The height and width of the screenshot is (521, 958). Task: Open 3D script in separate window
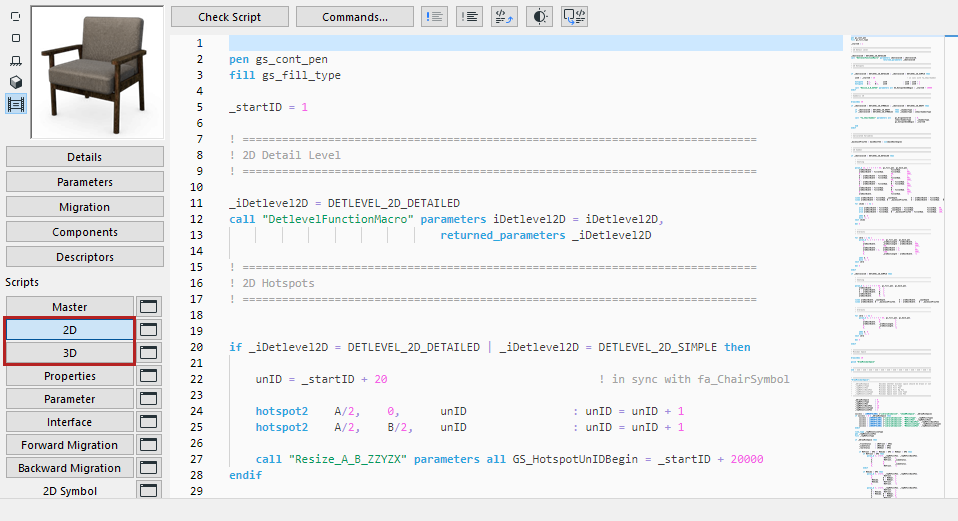pyautogui.click(x=148, y=353)
